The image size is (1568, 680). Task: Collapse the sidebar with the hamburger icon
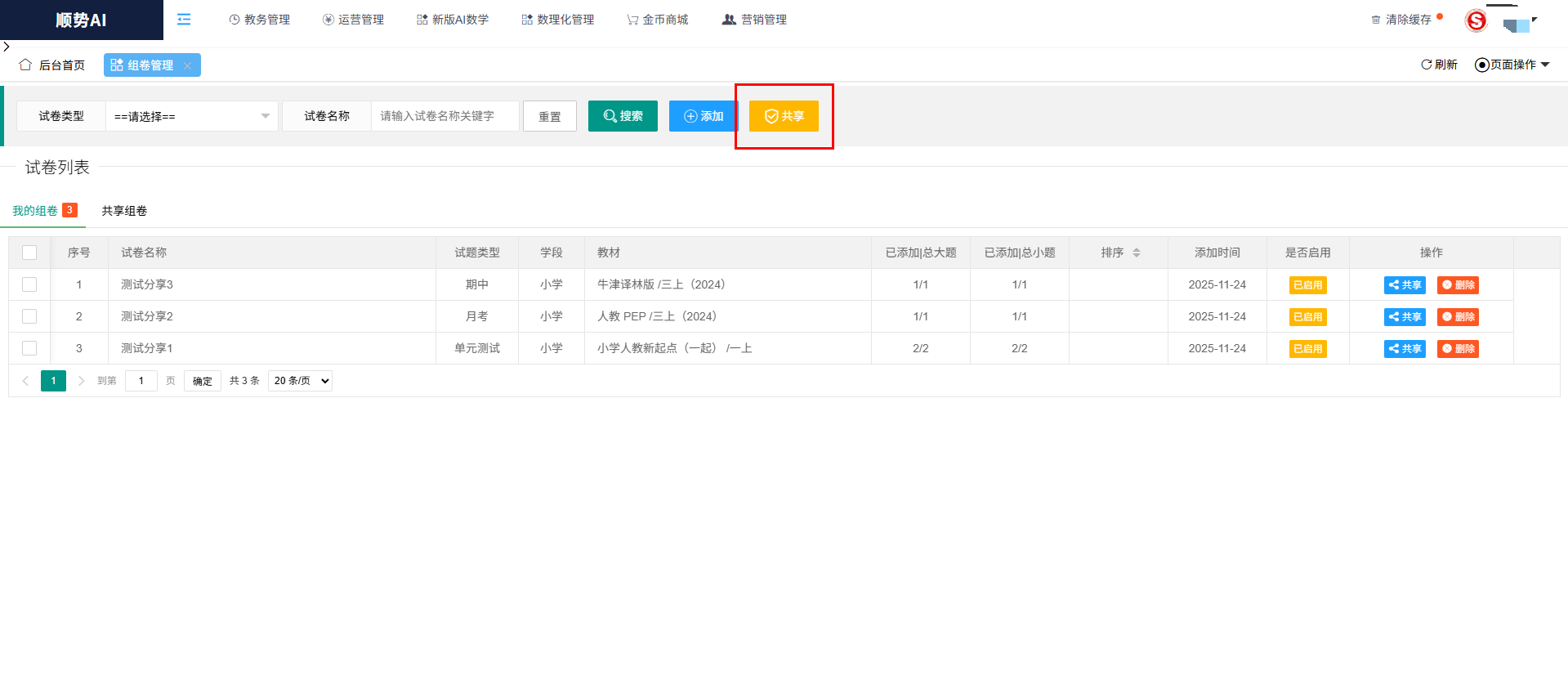(184, 20)
